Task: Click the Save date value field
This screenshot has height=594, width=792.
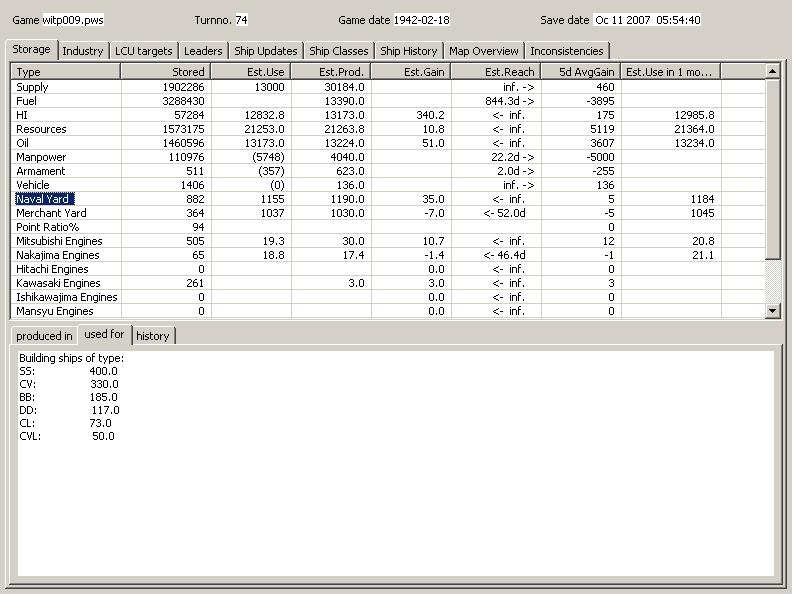Action: point(647,20)
